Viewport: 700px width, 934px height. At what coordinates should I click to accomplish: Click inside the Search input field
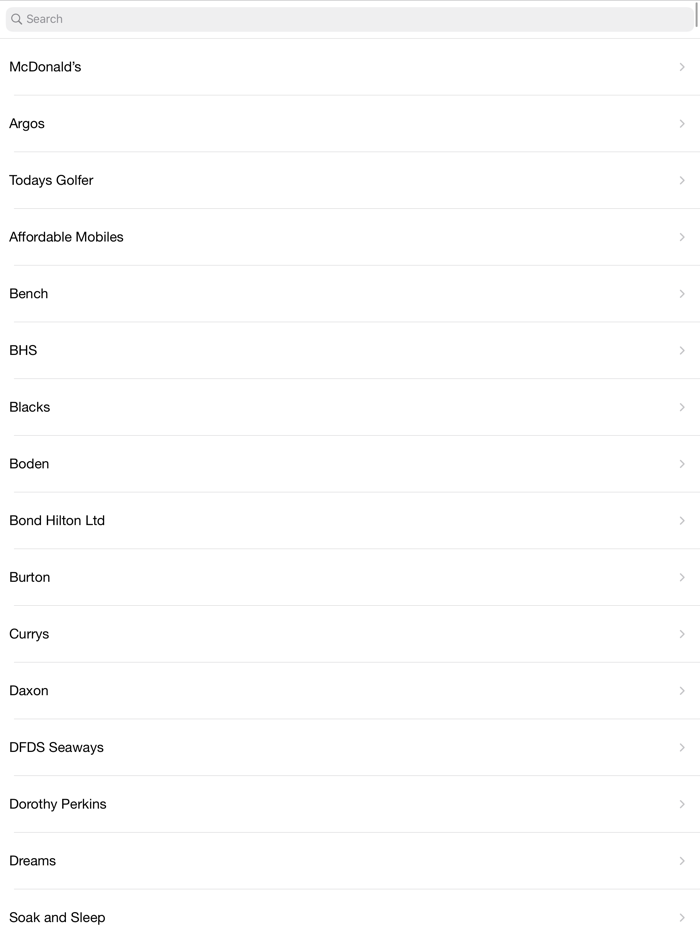[350, 18]
